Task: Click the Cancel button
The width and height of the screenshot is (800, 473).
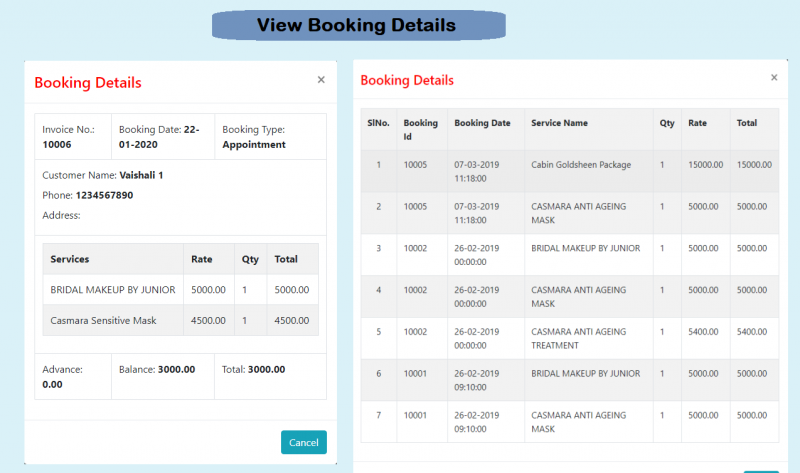Action: [x=303, y=442]
